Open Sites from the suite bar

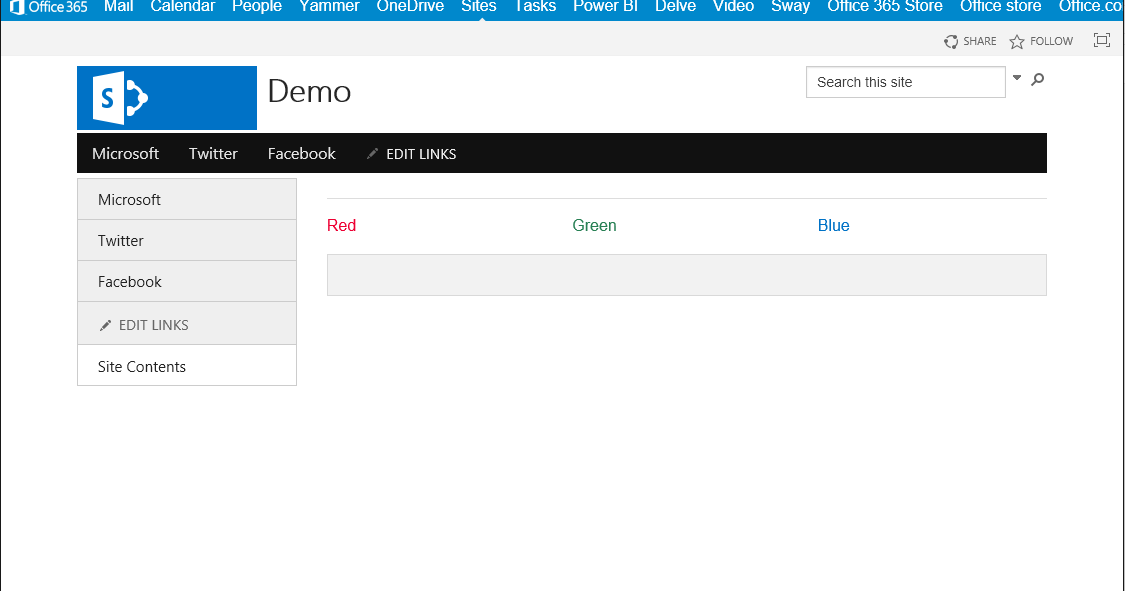478,7
